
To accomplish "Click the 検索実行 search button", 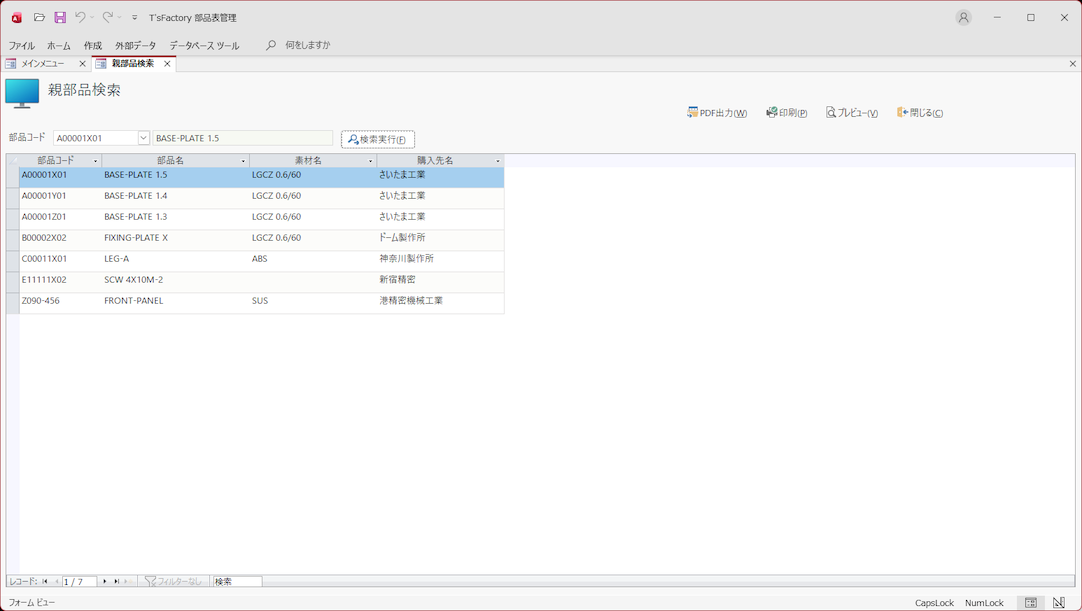I will (x=378, y=139).
